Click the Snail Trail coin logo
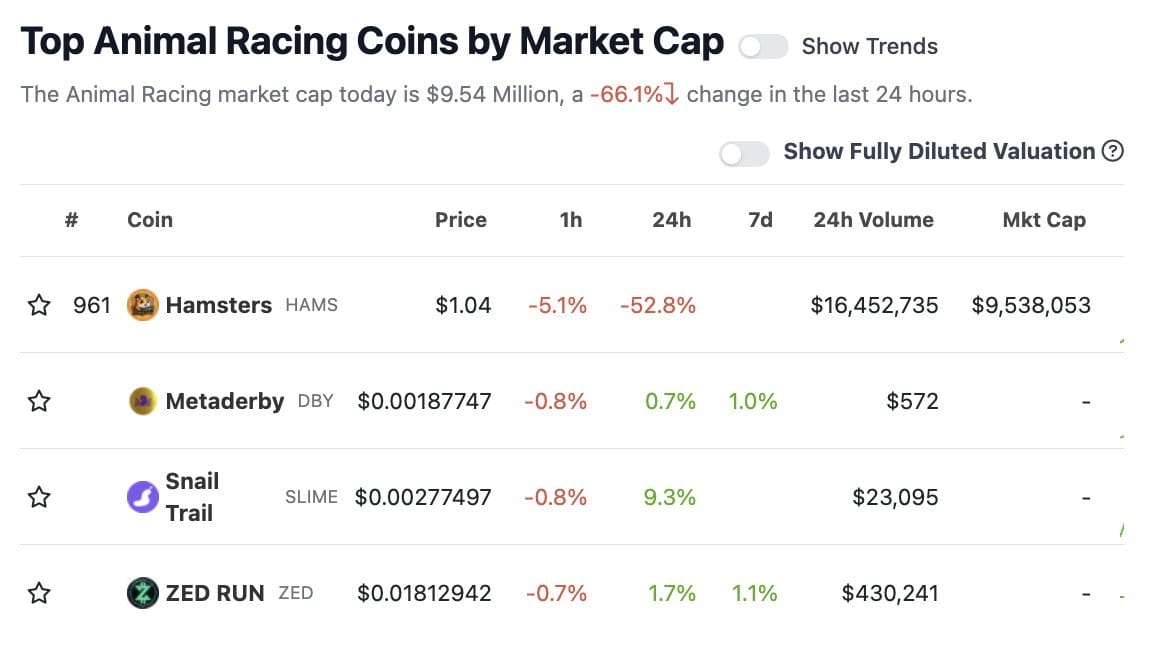The width and height of the screenshot is (1154, 668). point(143,497)
